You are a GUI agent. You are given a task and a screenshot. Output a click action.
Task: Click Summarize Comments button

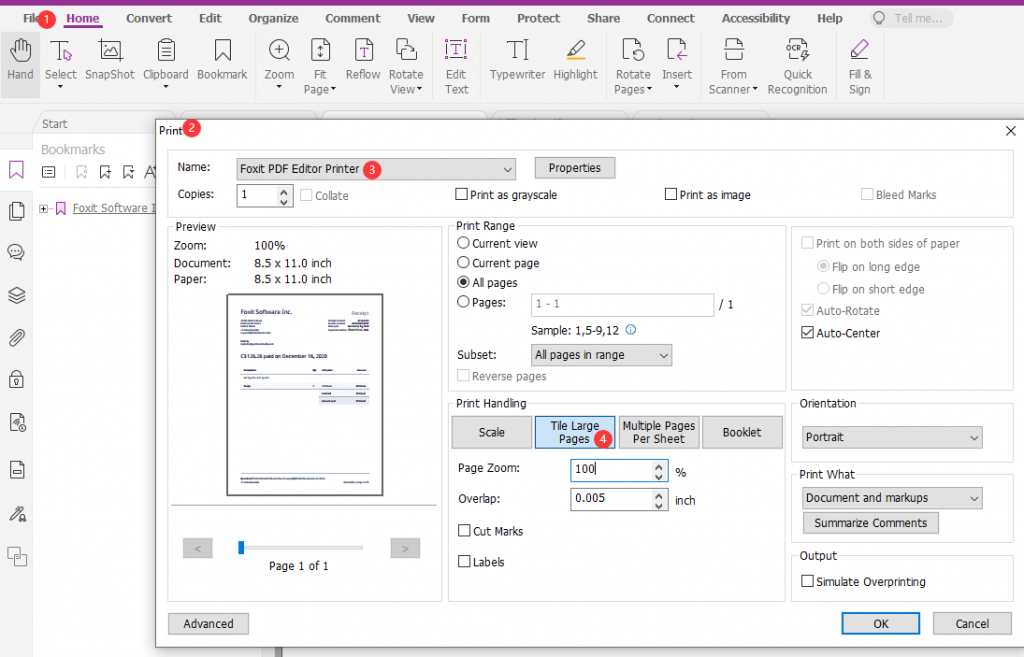click(x=871, y=523)
